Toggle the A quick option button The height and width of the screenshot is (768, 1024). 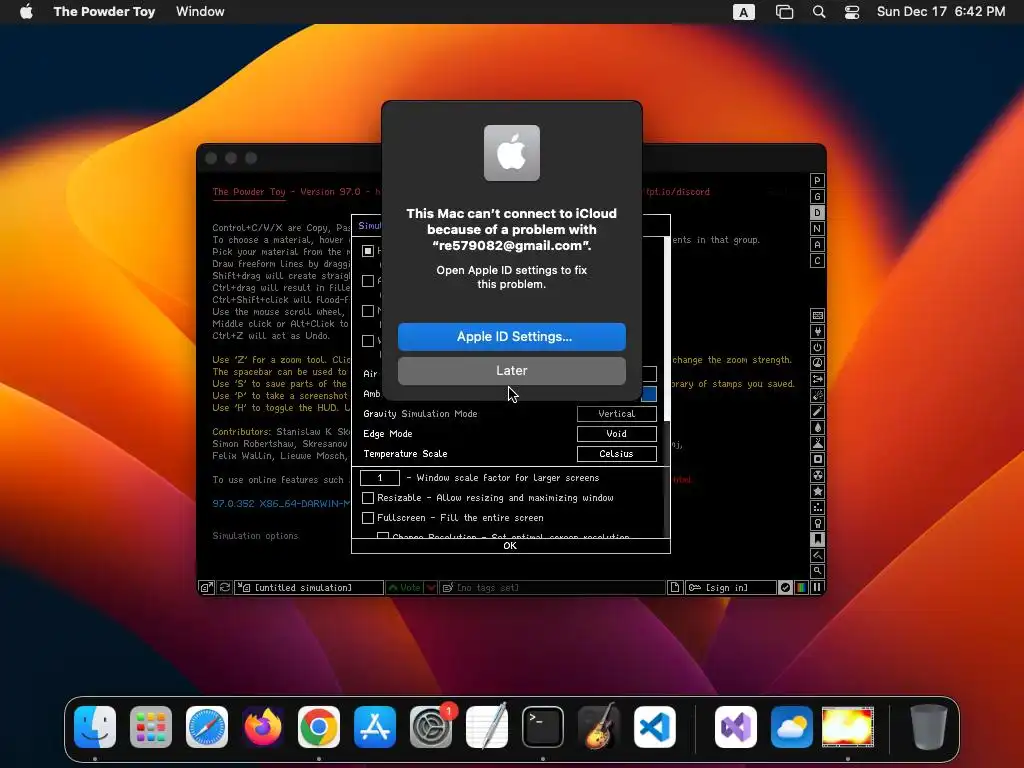tap(817, 245)
